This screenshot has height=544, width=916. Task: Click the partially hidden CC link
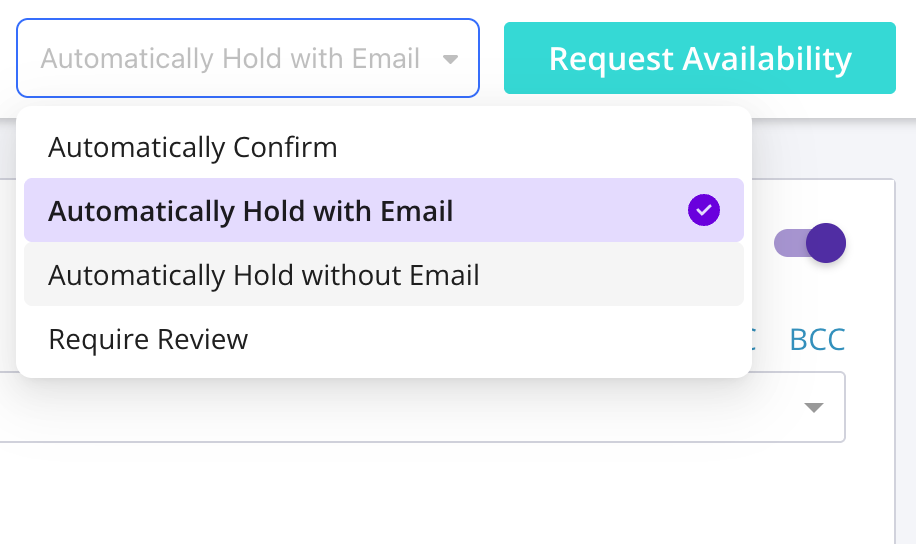coord(753,340)
